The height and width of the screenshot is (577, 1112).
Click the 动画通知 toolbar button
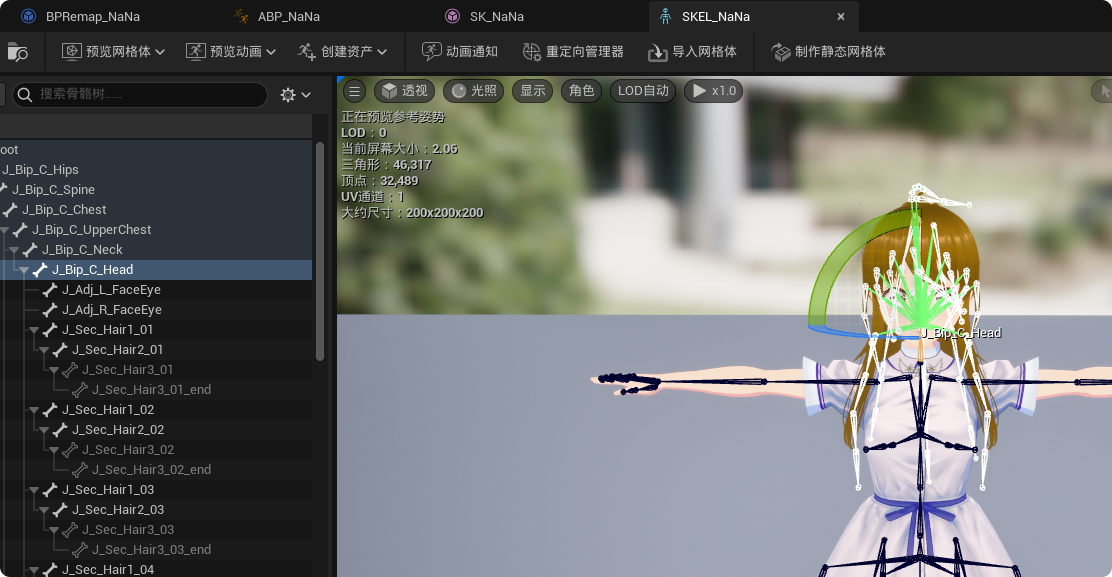click(460, 52)
